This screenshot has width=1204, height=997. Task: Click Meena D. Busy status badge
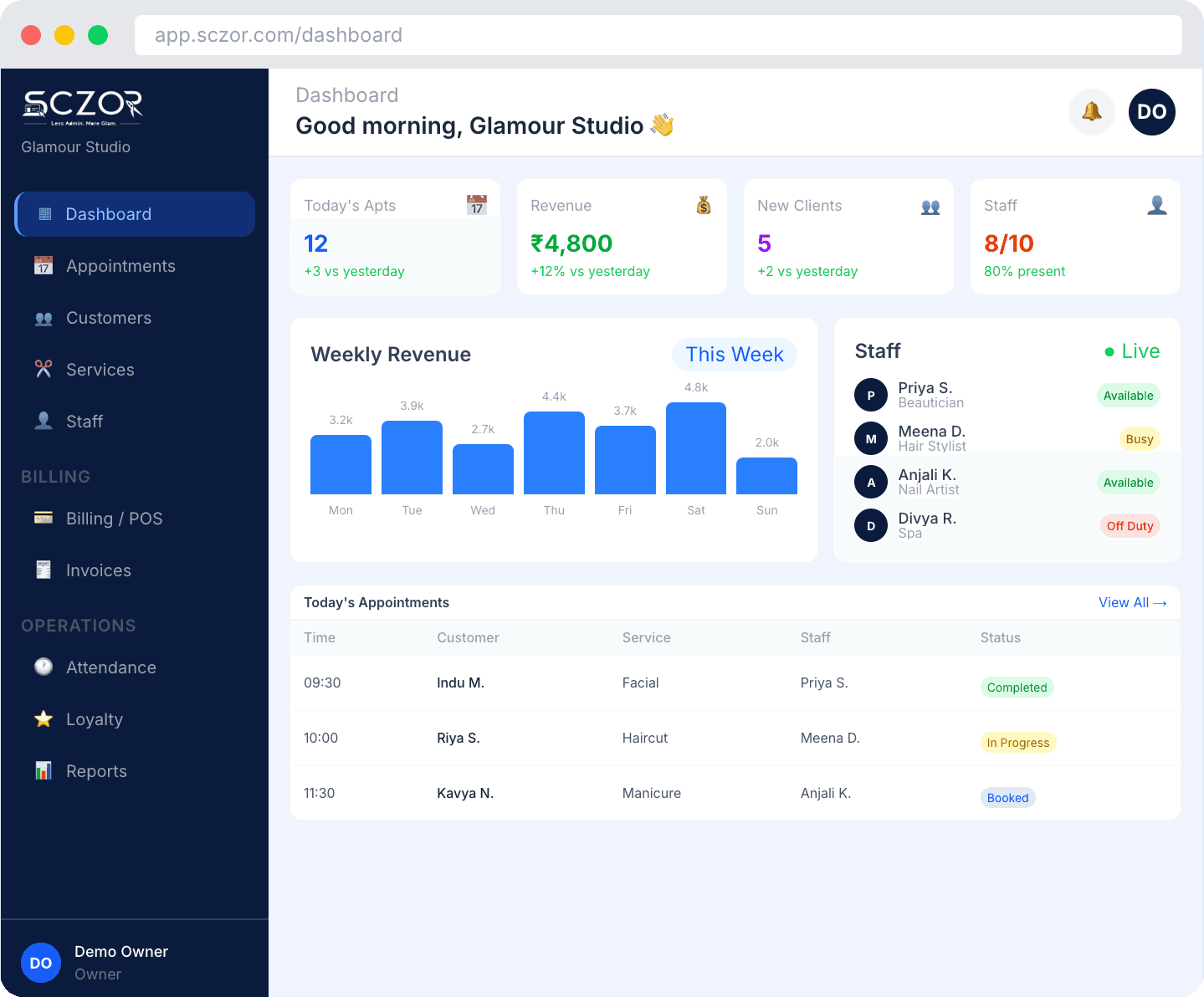tap(1140, 439)
